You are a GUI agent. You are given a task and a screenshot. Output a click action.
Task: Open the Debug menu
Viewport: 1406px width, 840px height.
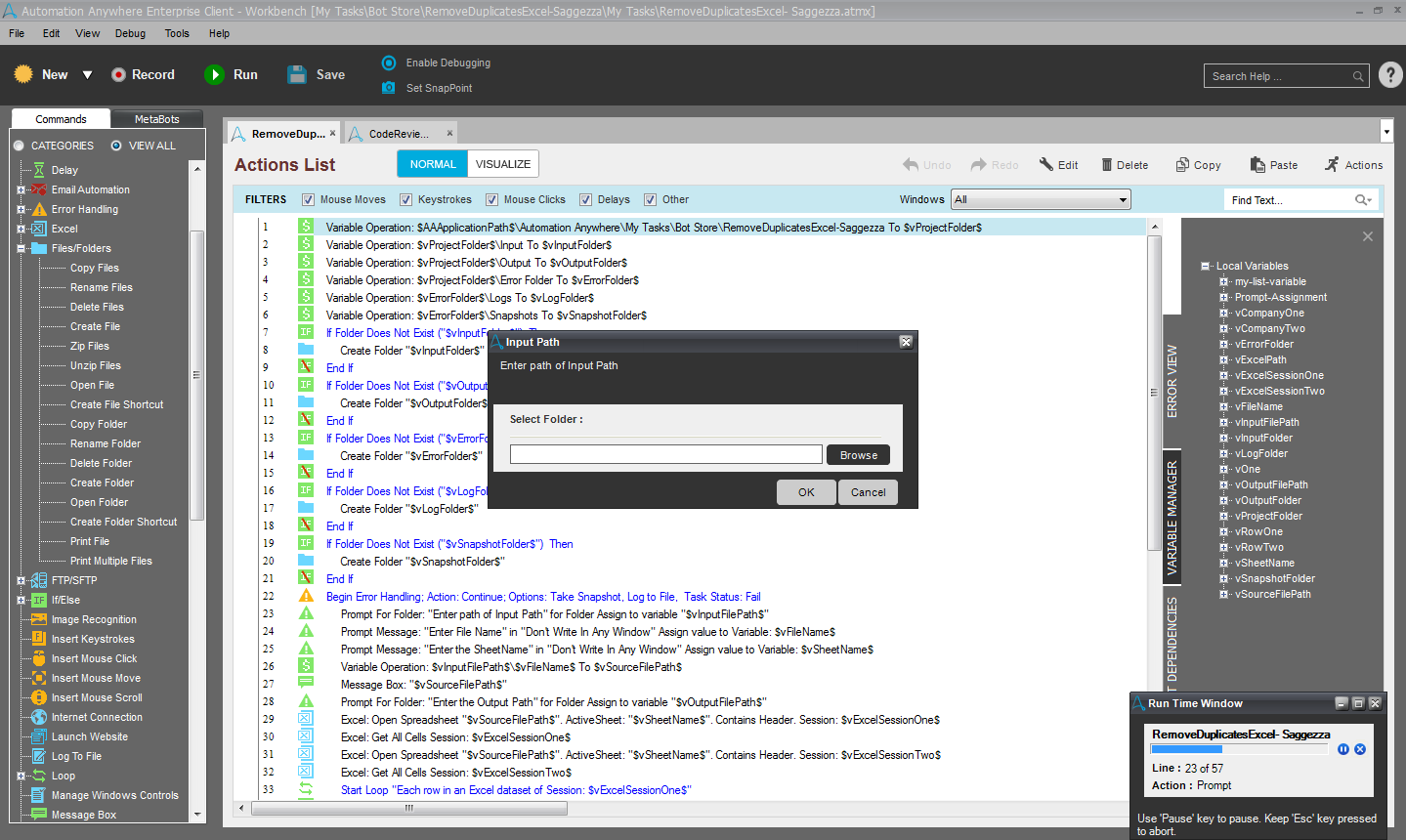tap(130, 33)
